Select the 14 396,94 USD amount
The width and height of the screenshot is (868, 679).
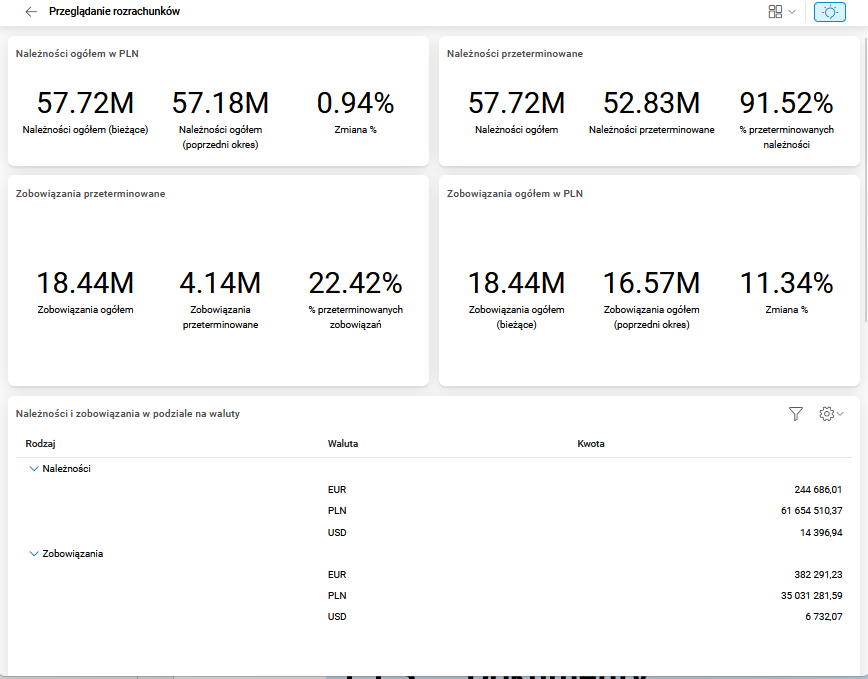coord(821,532)
